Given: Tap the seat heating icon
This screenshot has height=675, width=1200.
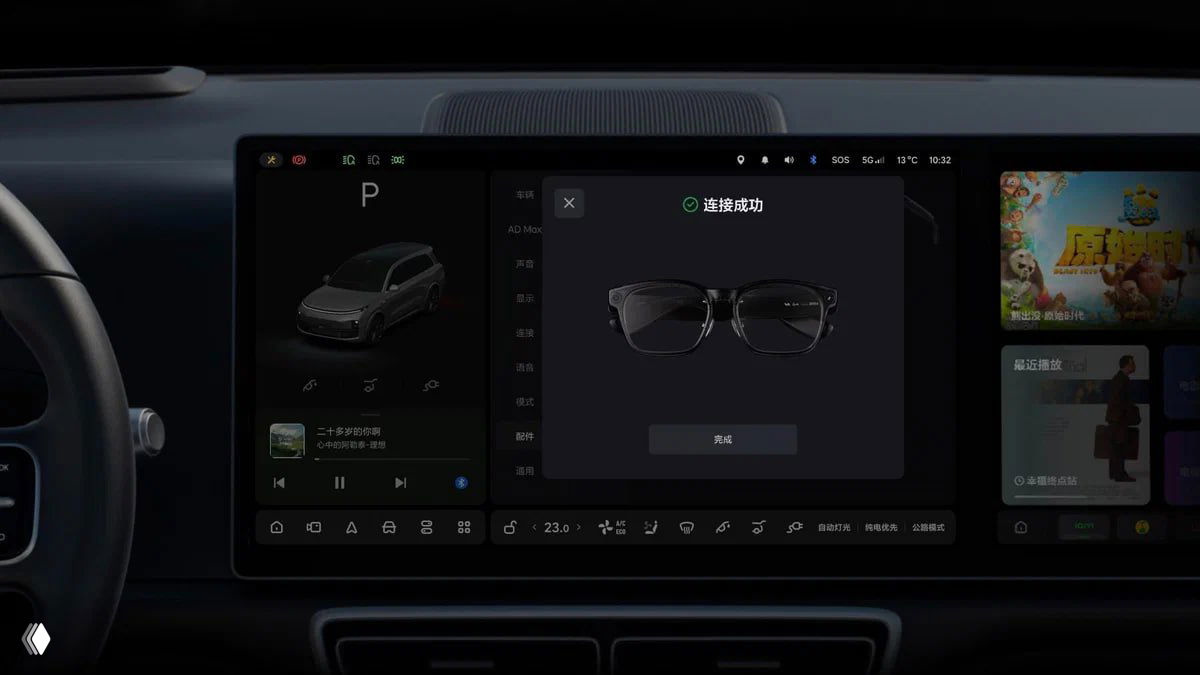Looking at the screenshot, I should click(651, 527).
